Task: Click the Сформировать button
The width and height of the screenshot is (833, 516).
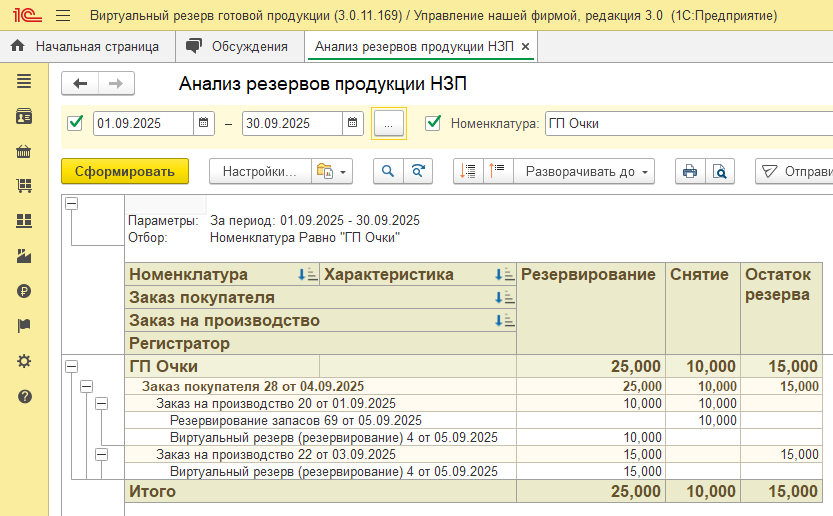Action: click(125, 171)
